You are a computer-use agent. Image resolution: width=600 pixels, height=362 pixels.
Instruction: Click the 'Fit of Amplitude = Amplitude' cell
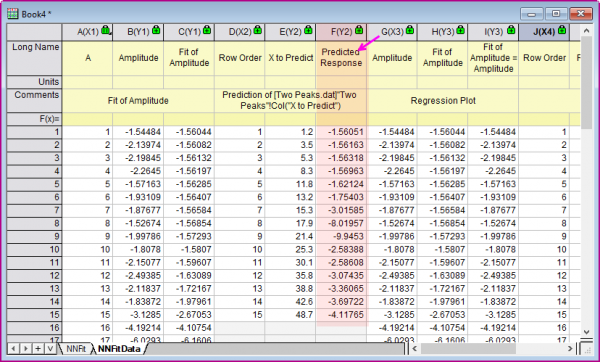(x=493, y=58)
